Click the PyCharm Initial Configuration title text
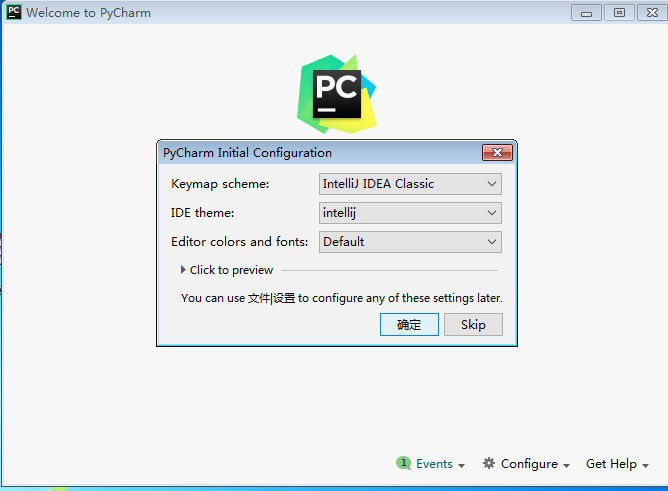 point(247,153)
